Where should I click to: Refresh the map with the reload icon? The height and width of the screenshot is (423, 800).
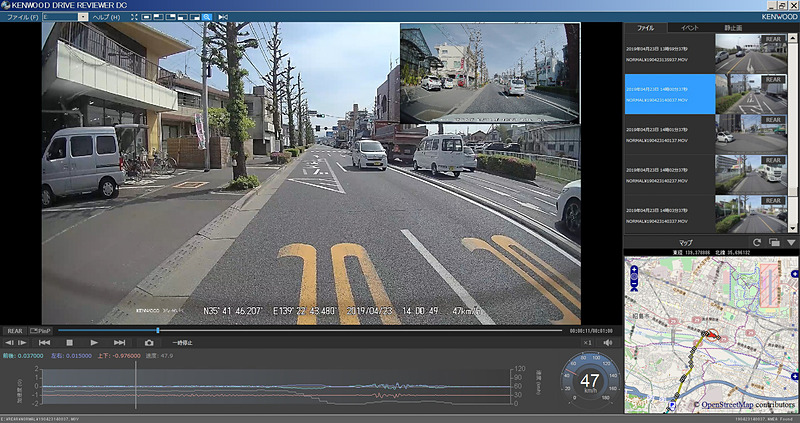757,242
